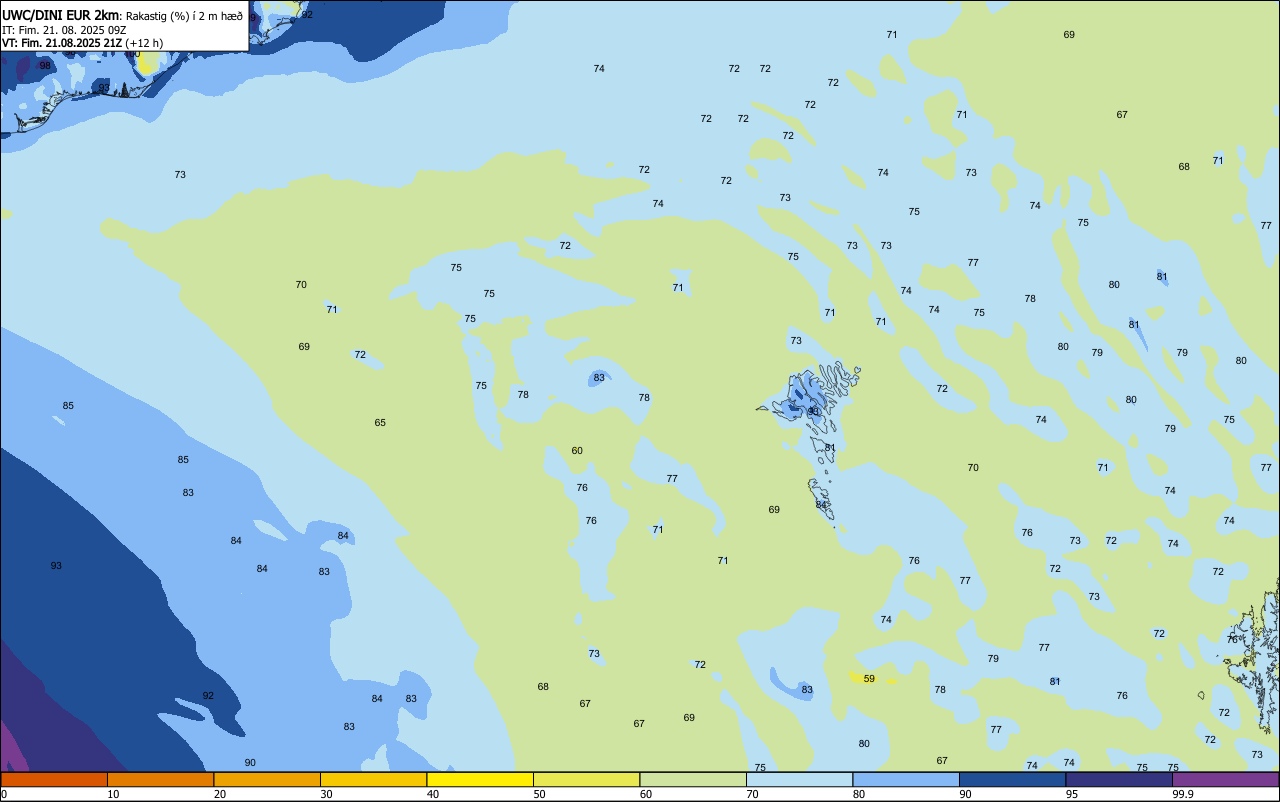
Task: Click the legend scale label 40
Action: point(433,794)
